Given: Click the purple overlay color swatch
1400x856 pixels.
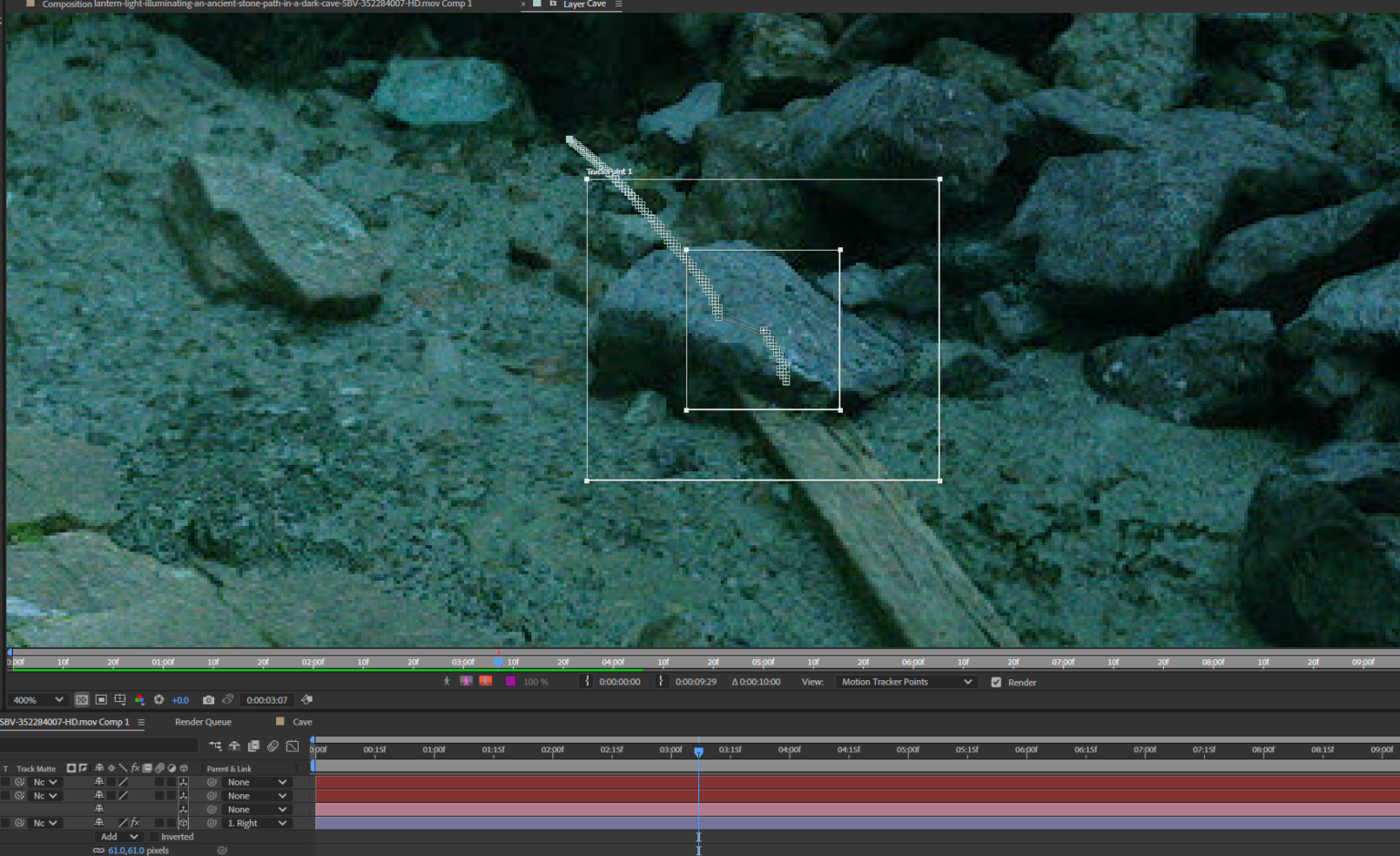Looking at the screenshot, I should coord(510,682).
